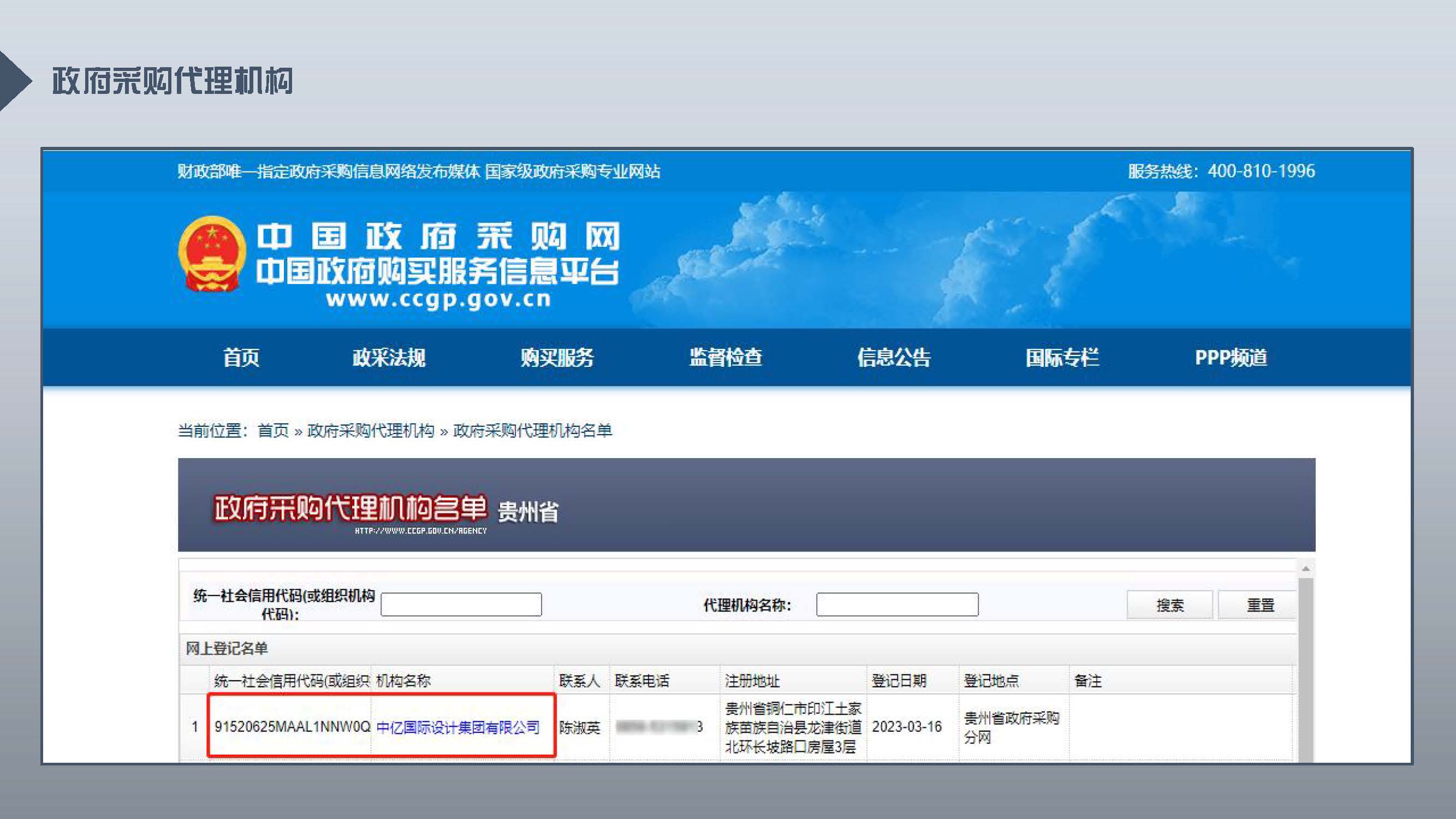Click the 贵州省 province label in banner

pos(528,512)
